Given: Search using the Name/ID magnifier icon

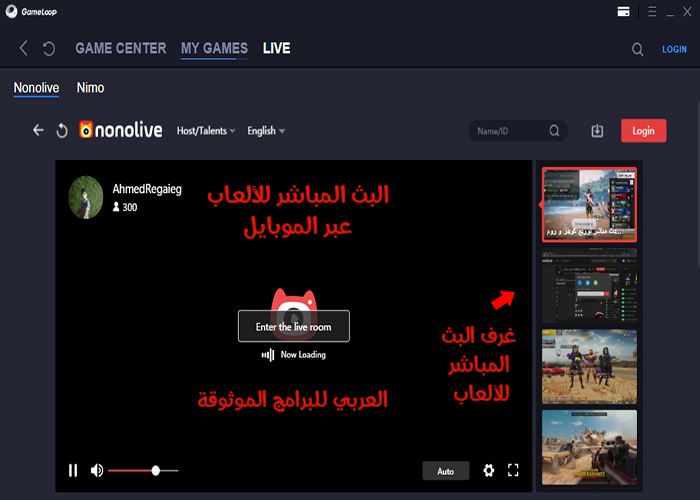Looking at the screenshot, I should click(554, 131).
